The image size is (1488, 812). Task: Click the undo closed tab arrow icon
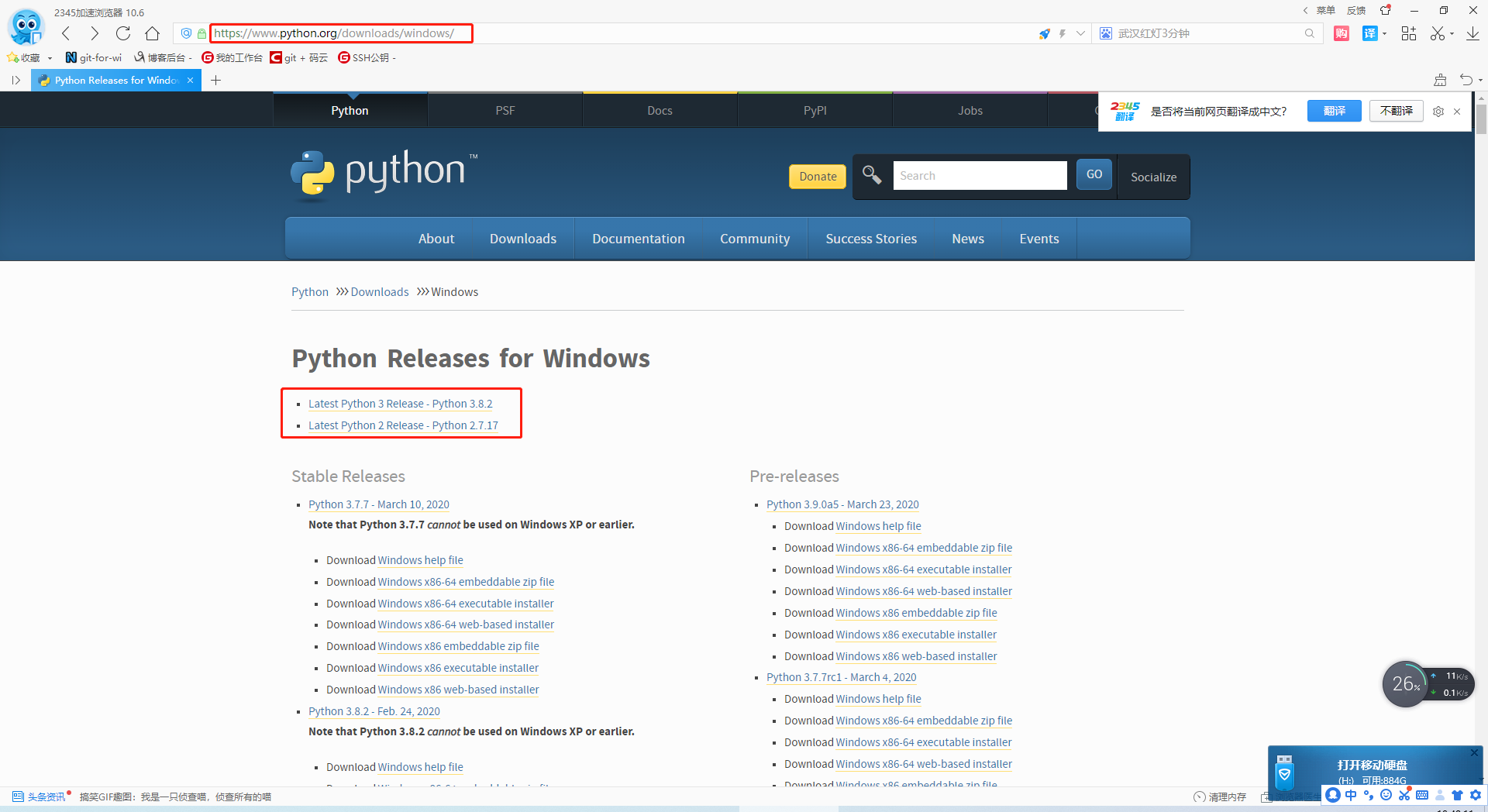tap(1466, 80)
